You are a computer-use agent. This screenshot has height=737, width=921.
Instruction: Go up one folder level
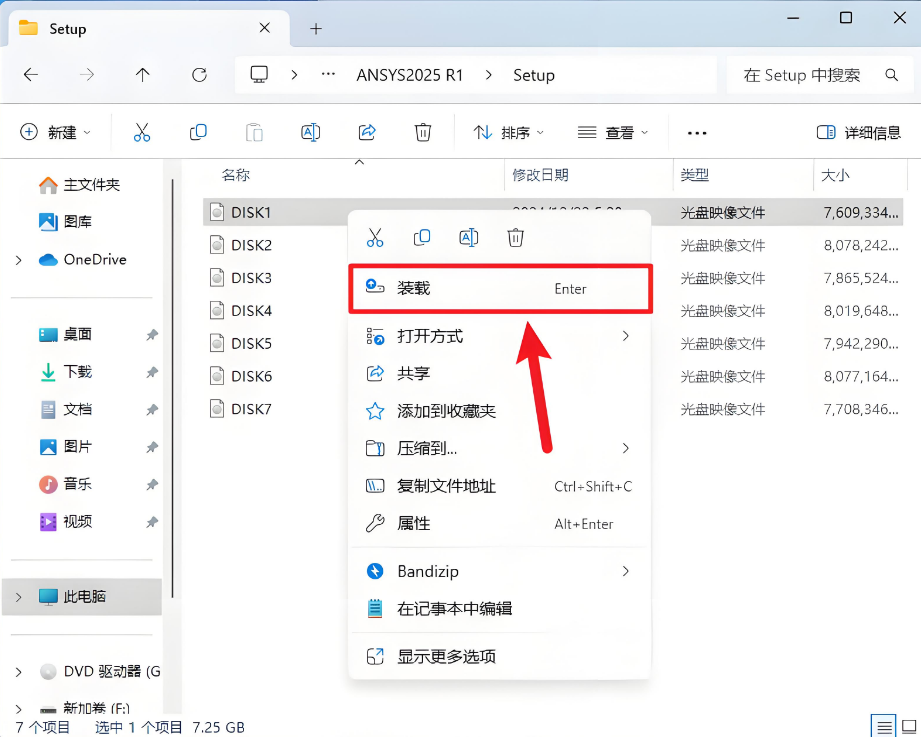pyautogui.click(x=143, y=75)
